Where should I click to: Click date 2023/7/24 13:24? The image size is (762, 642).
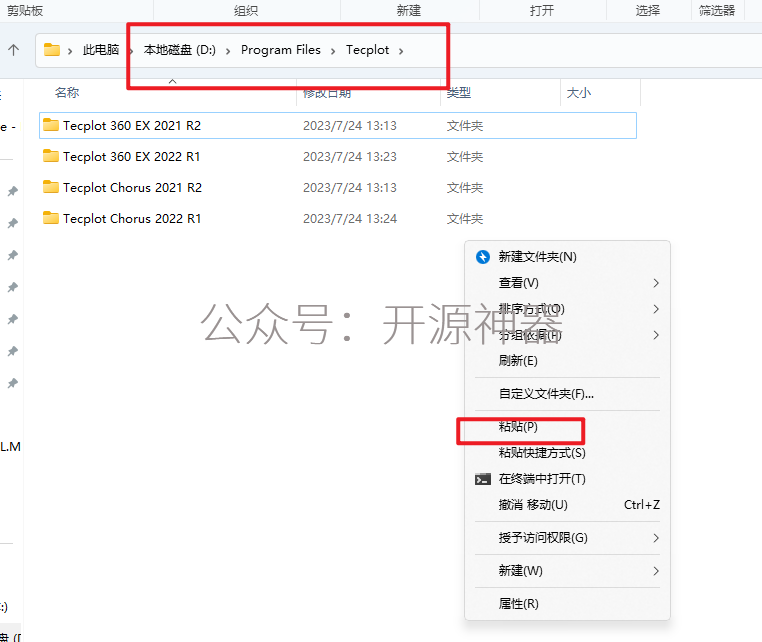(350, 219)
